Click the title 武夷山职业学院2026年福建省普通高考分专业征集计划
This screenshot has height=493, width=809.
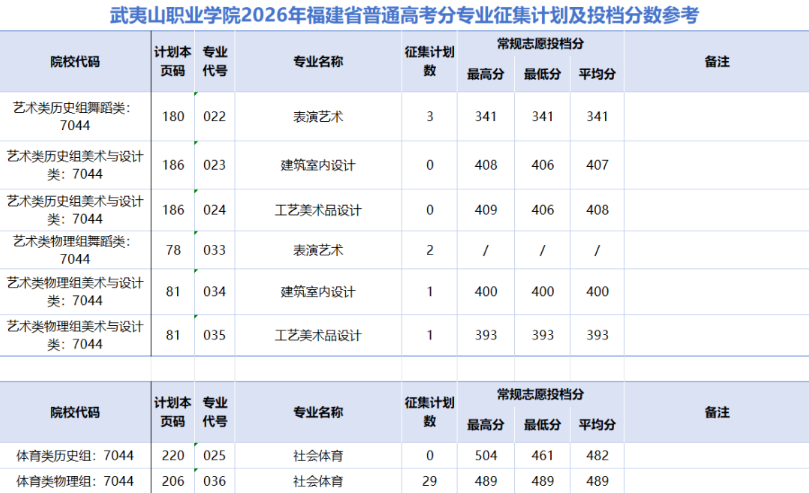(x=404, y=15)
